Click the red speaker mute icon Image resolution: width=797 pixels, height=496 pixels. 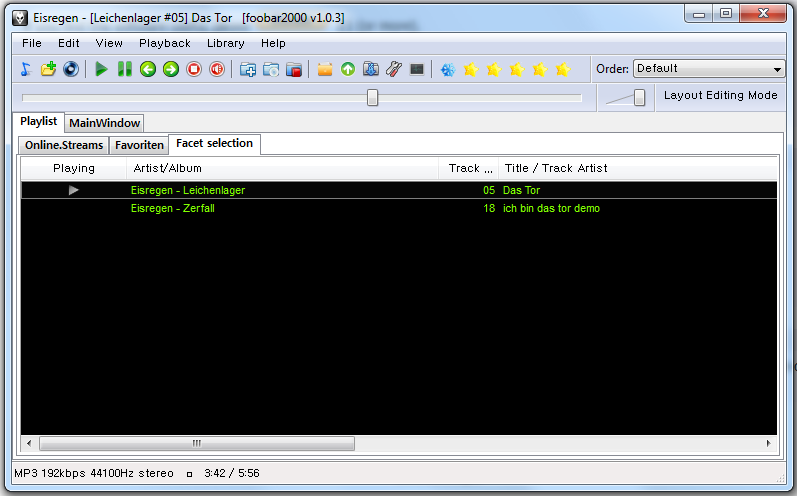[x=217, y=69]
